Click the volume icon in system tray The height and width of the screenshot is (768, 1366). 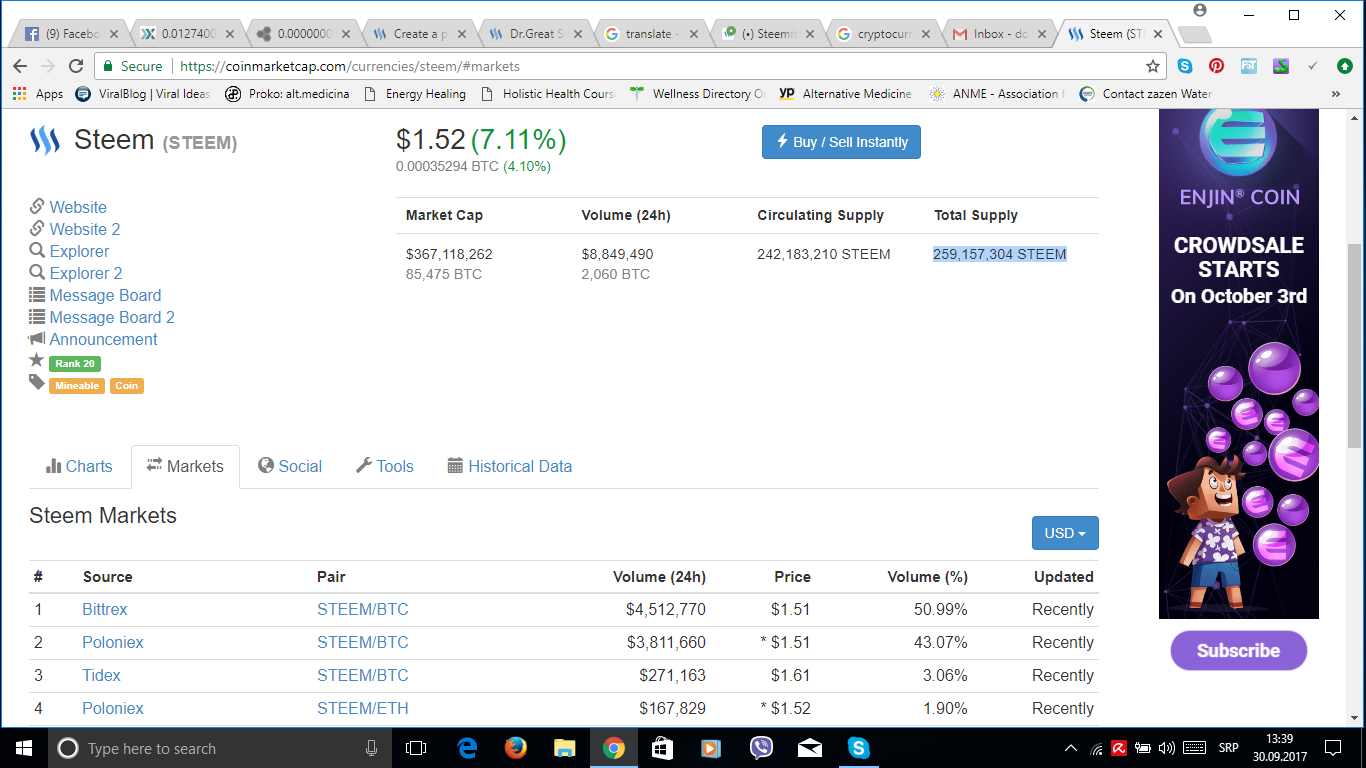(1166, 748)
